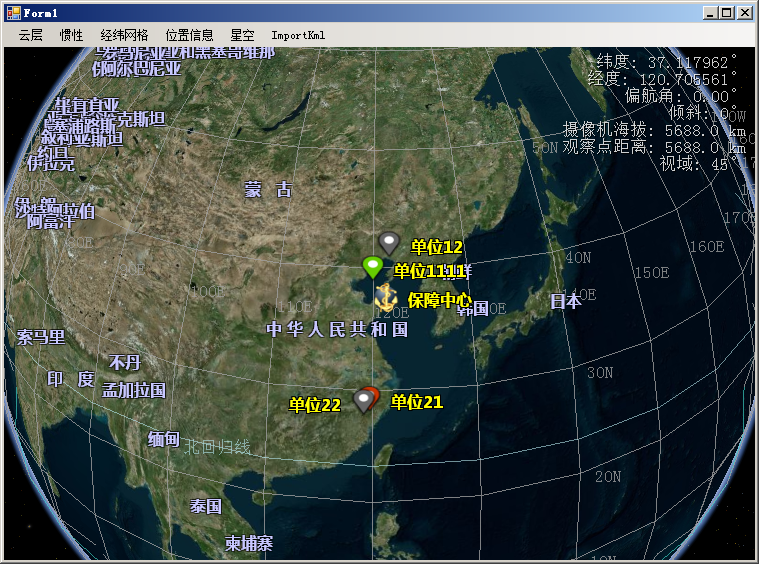759x564 pixels.
Task: Click the yellow 单位12 label
Action: [437, 247]
